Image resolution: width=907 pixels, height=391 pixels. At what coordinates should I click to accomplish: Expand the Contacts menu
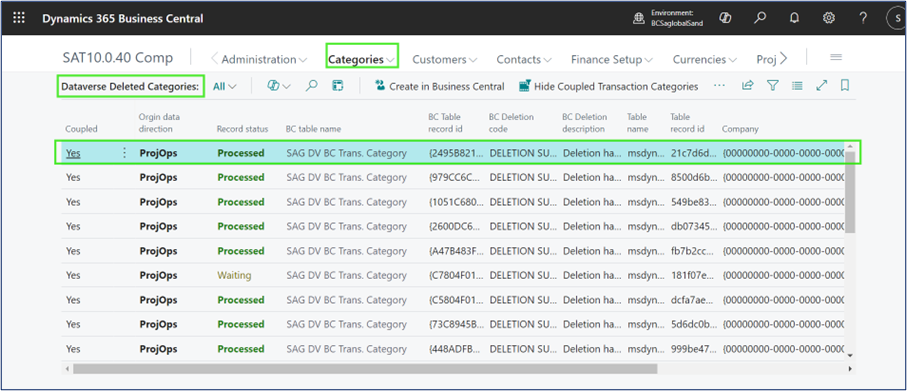pyautogui.click(x=524, y=59)
